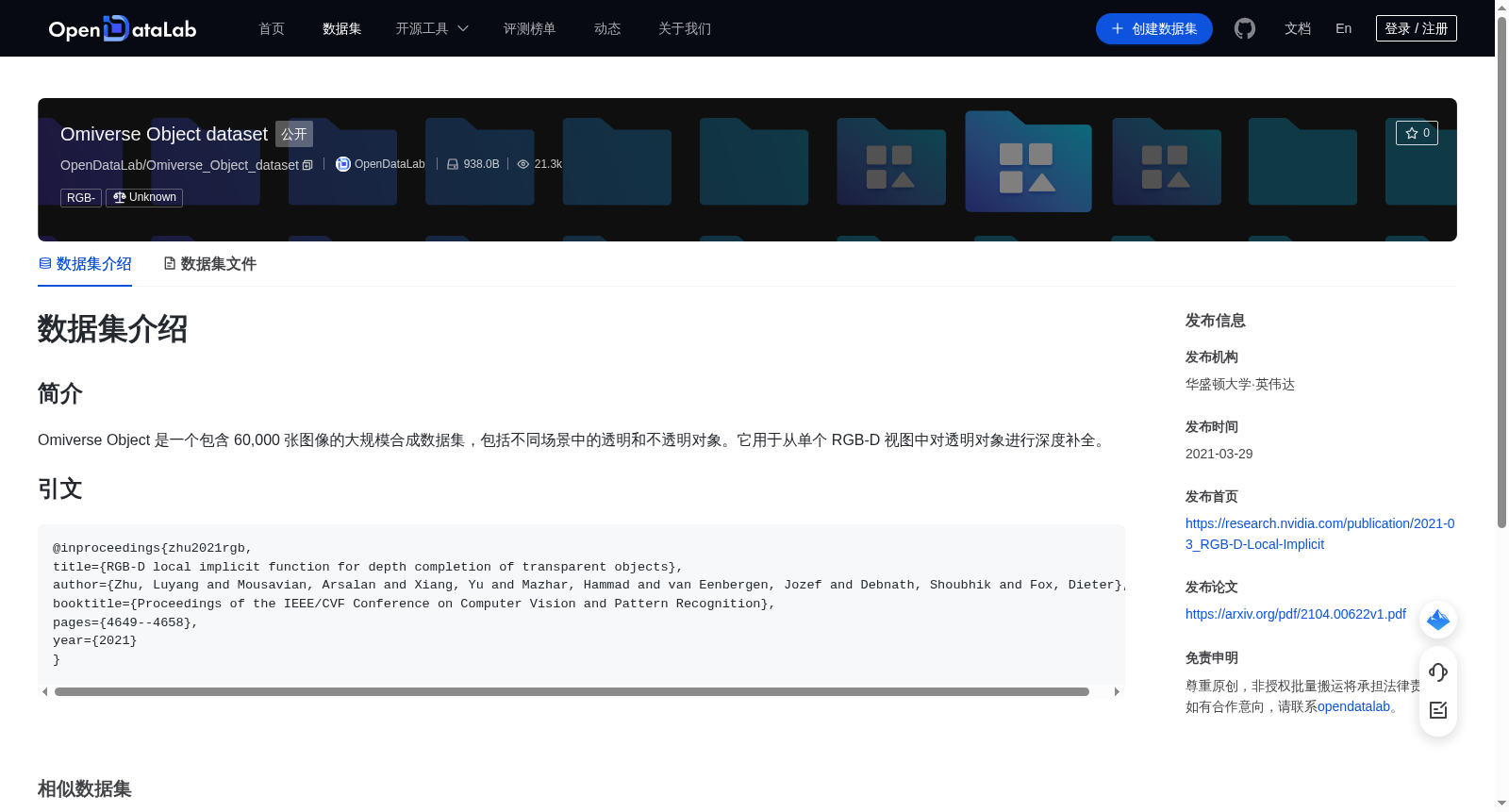This screenshot has height=812, width=1509.
Task: Click the highlighted folder thumbnail in banner
Action: 1028,161
